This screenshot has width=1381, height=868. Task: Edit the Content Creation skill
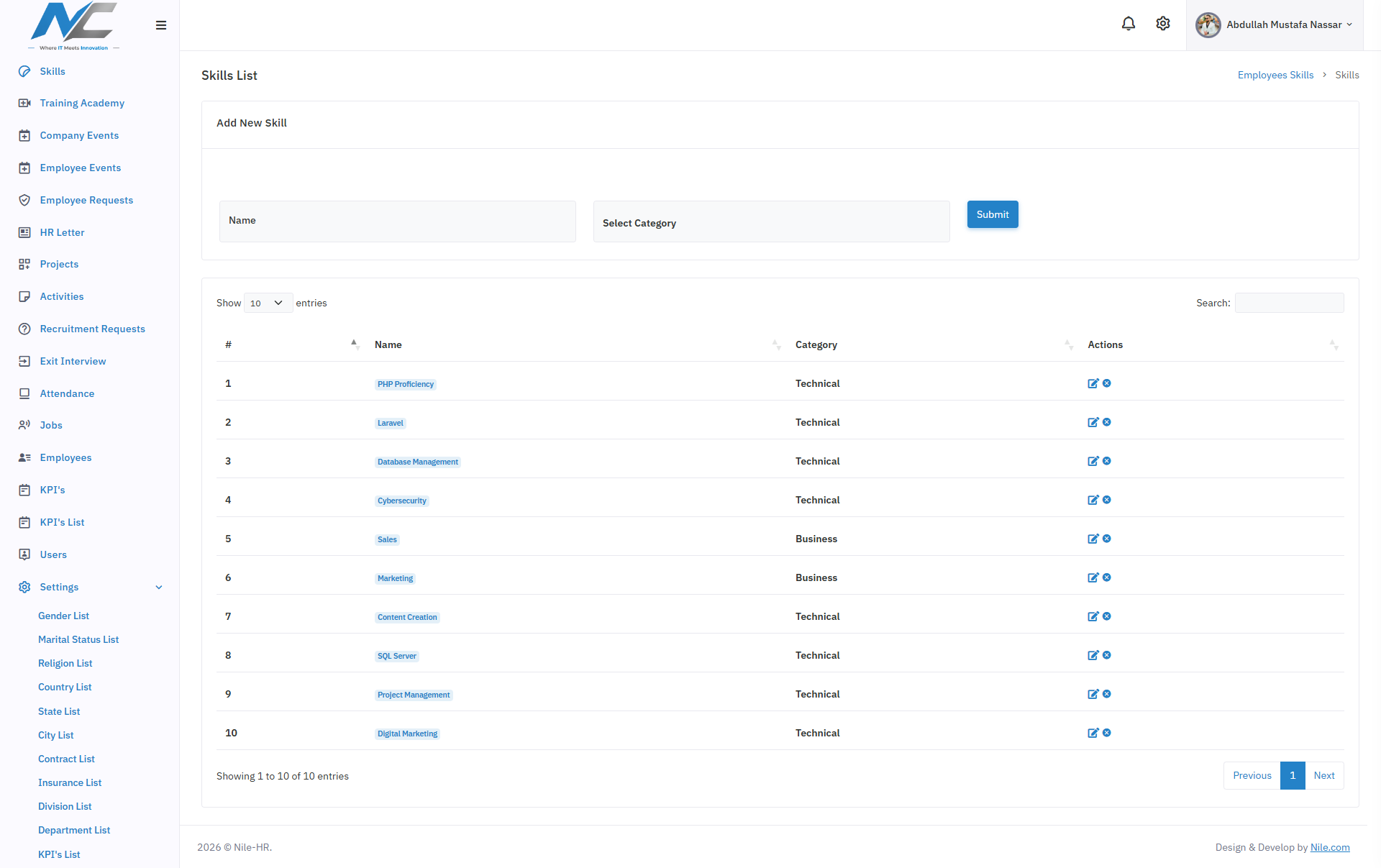[1093, 616]
